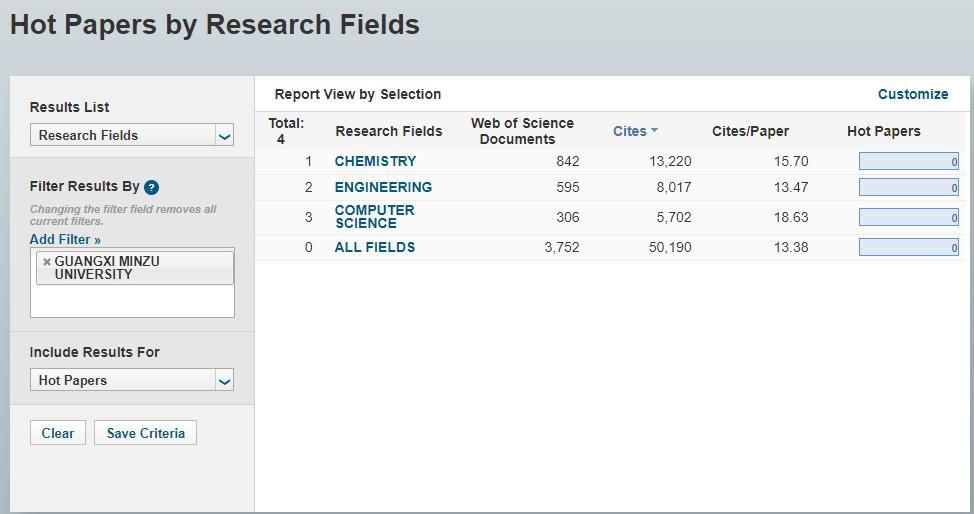Click inside the filter input box
This screenshot has height=514, width=974.
coord(132,301)
